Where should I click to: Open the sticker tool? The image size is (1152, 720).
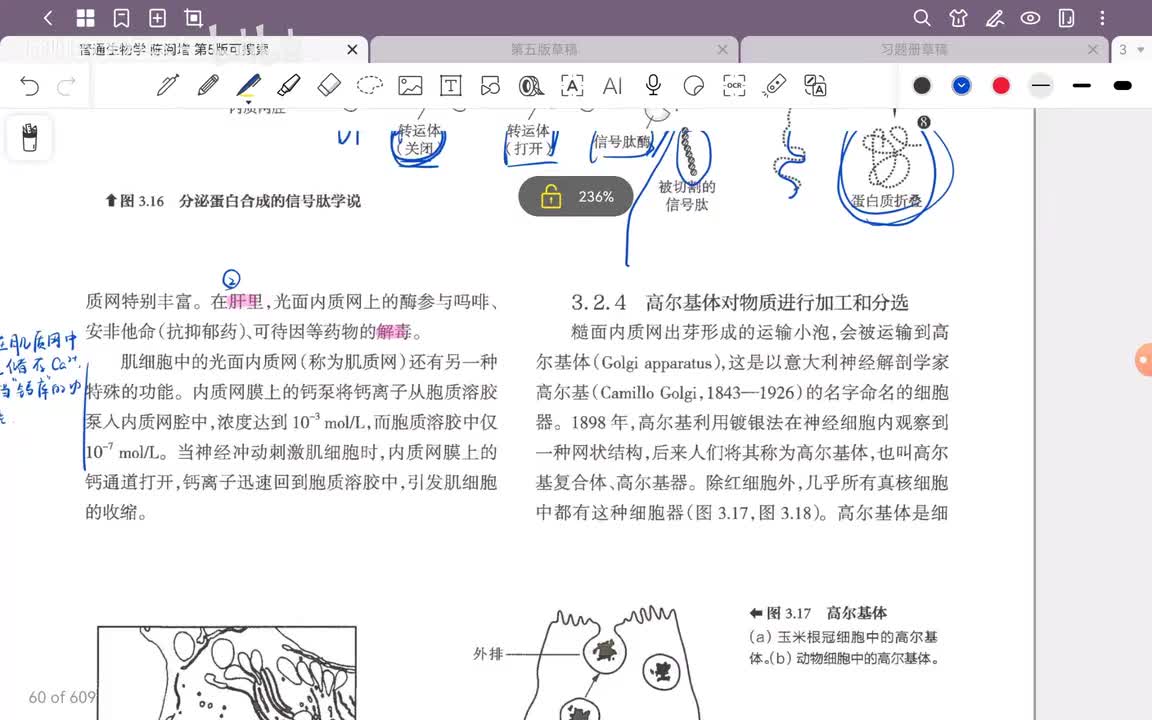[694, 86]
